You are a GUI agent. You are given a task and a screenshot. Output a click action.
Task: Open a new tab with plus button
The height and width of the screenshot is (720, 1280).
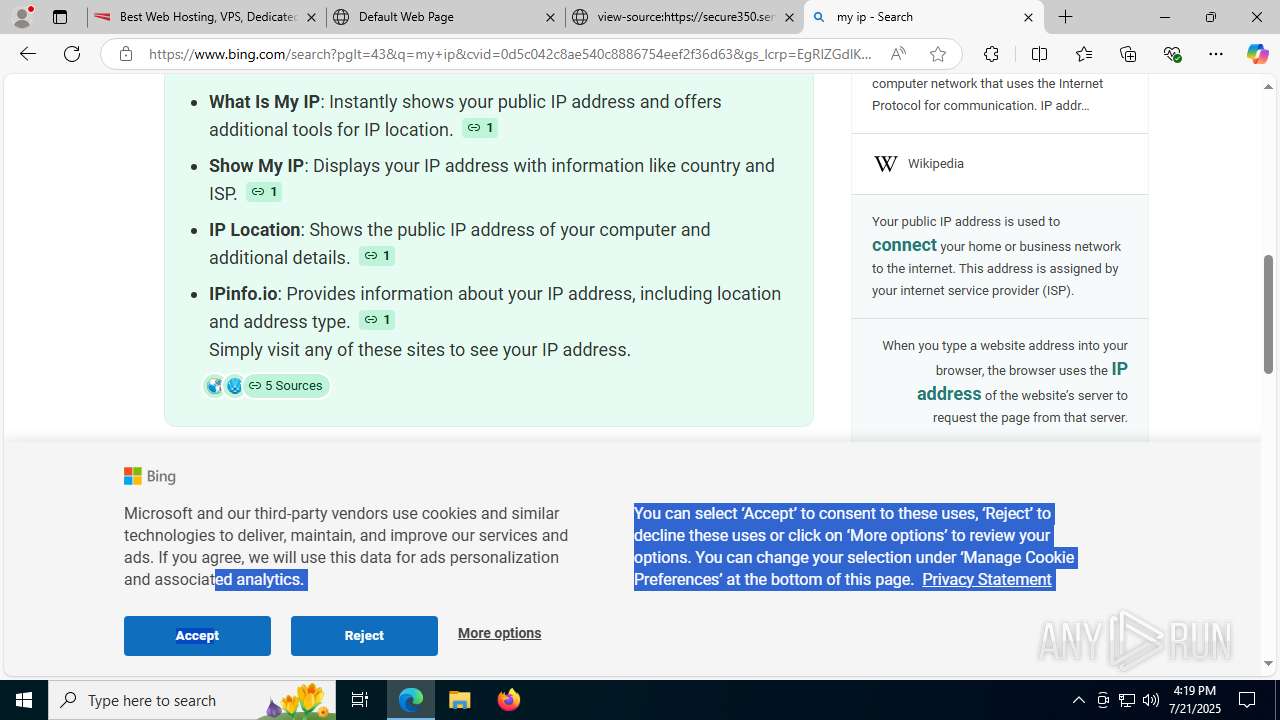tap(1066, 17)
